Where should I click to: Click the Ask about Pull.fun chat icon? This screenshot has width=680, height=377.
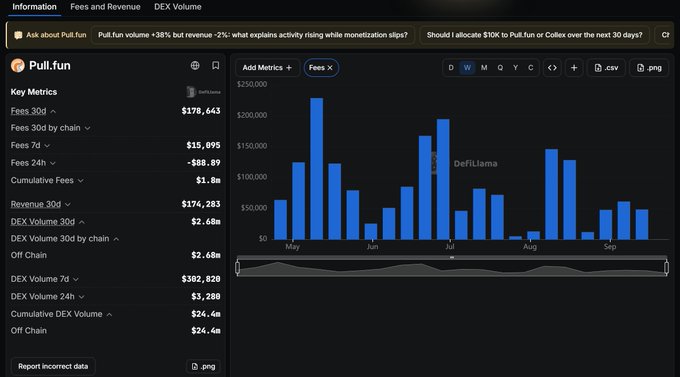(18, 35)
